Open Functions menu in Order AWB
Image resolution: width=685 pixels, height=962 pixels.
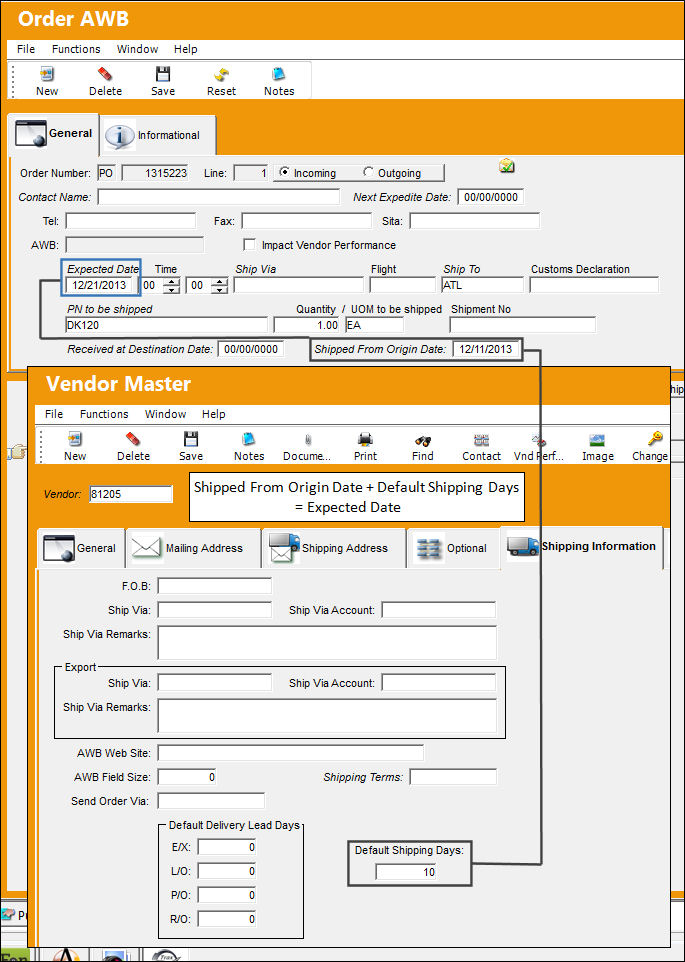(76, 49)
